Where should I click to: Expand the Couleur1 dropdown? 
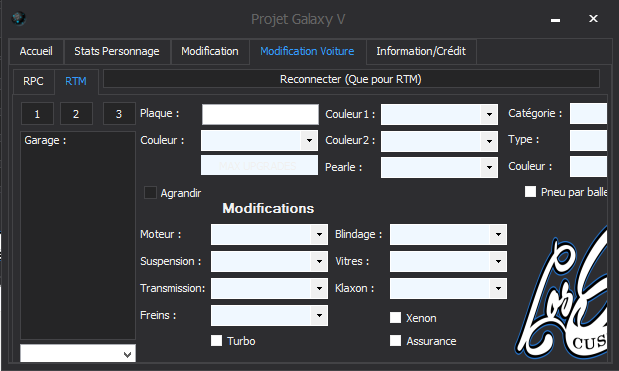pyautogui.click(x=439, y=114)
